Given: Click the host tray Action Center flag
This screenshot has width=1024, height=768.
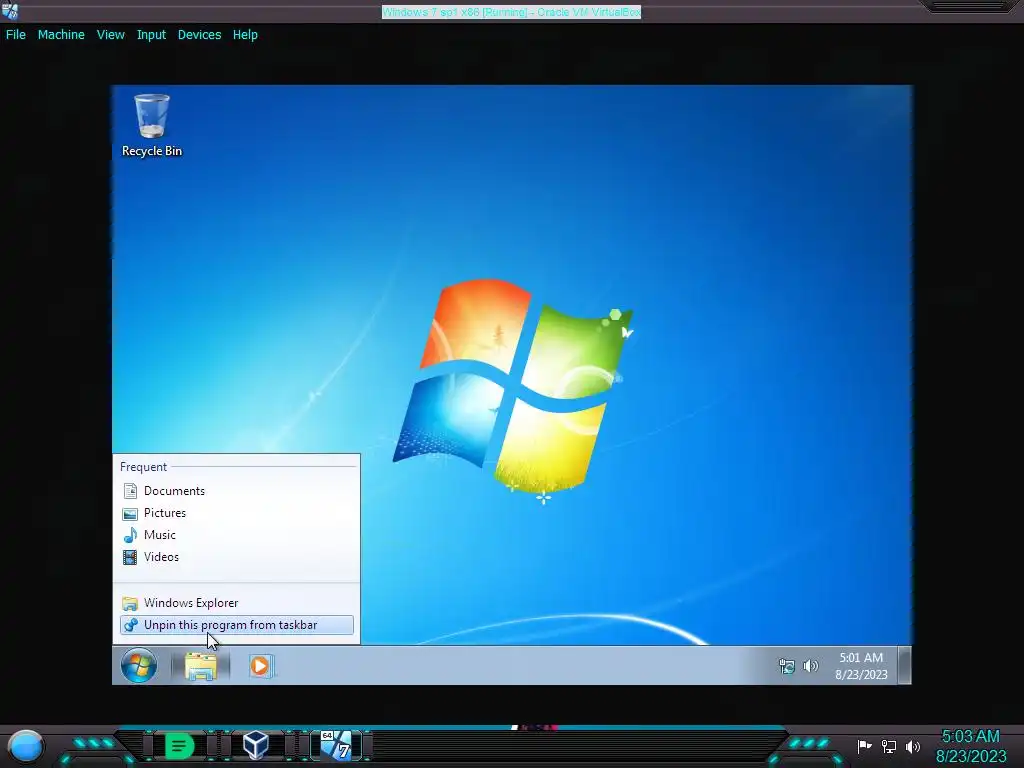Looking at the screenshot, I should [x=864, y=746].
